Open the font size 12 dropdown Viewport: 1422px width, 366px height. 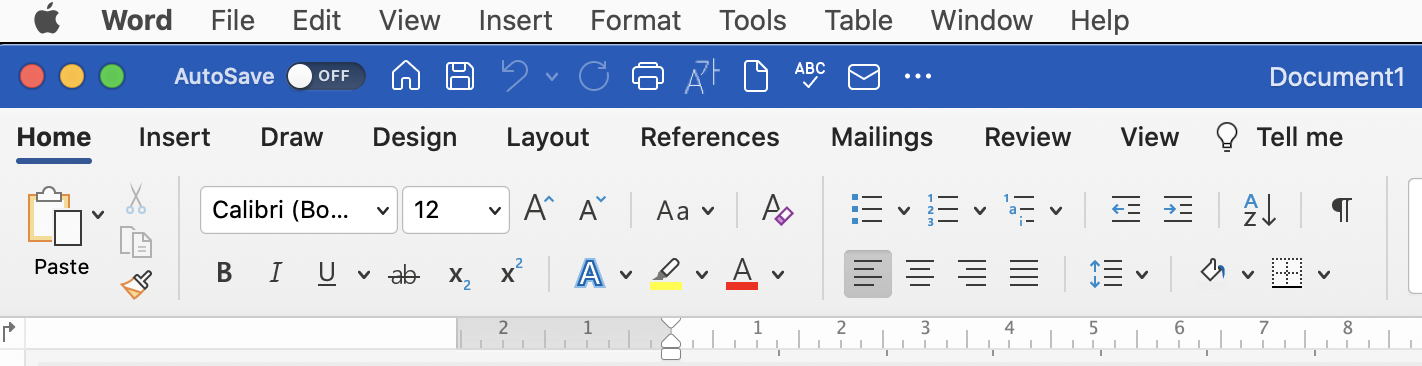click(456, 210)
